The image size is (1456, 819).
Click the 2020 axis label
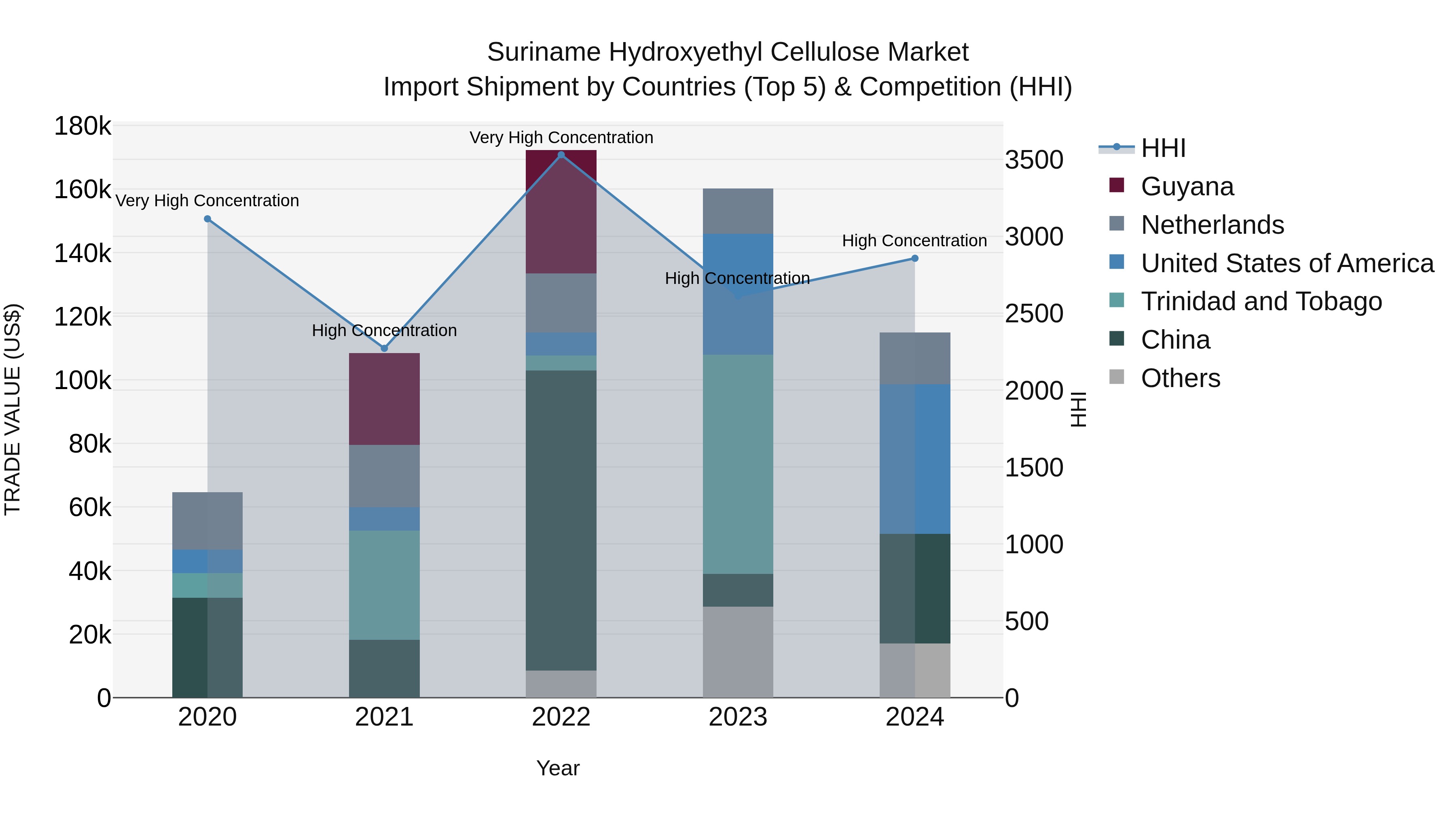coord(207,717)
